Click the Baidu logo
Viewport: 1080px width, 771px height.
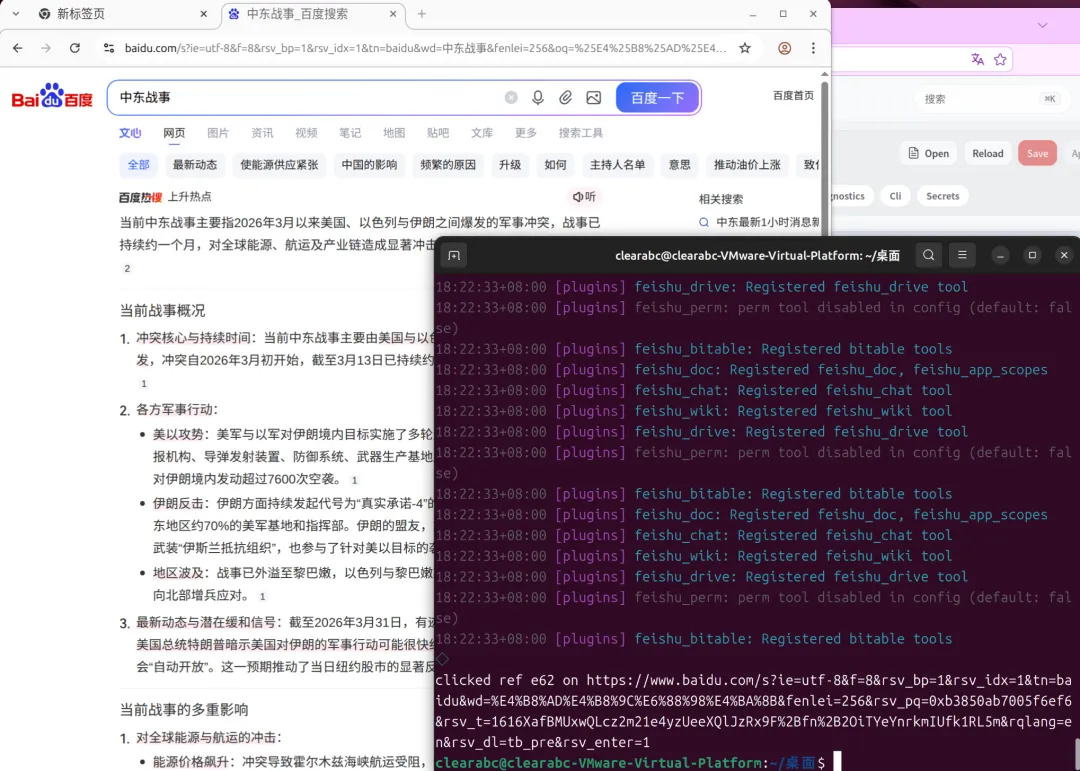[x=52, y=96]
